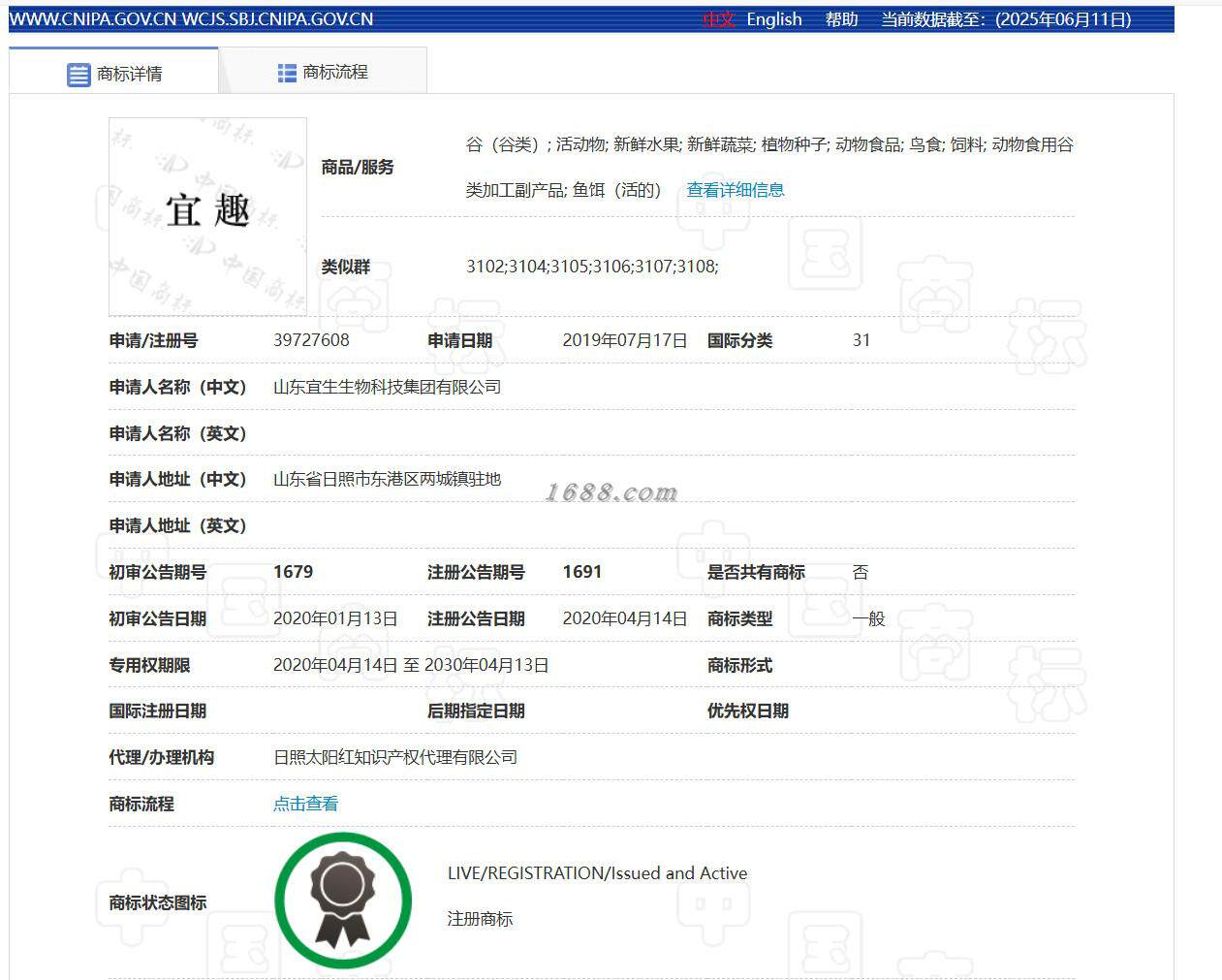
Task: Open 查看详细信息 link for goods/services
Action: tap(736, 190)
